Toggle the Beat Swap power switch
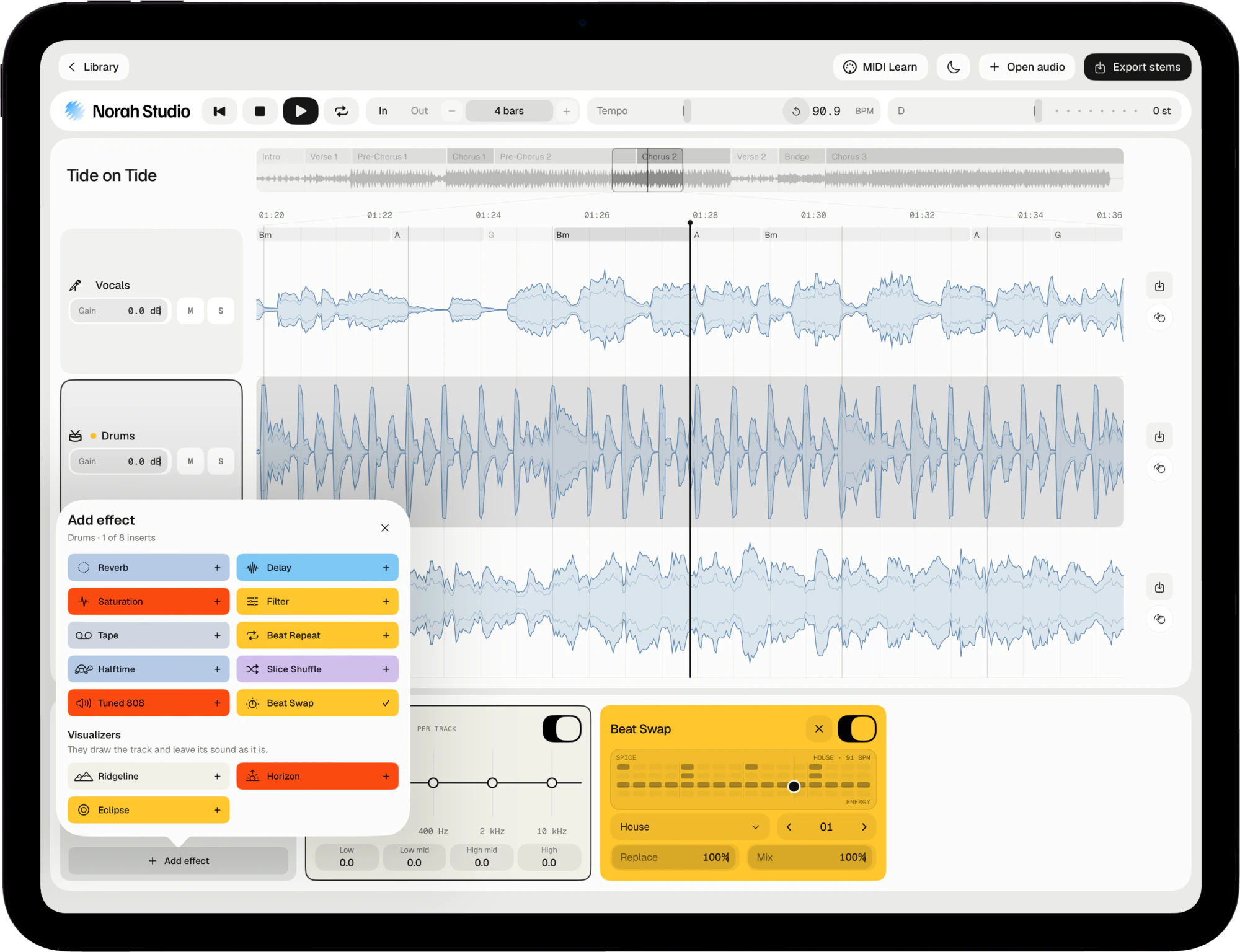 [x=857, y=729]
